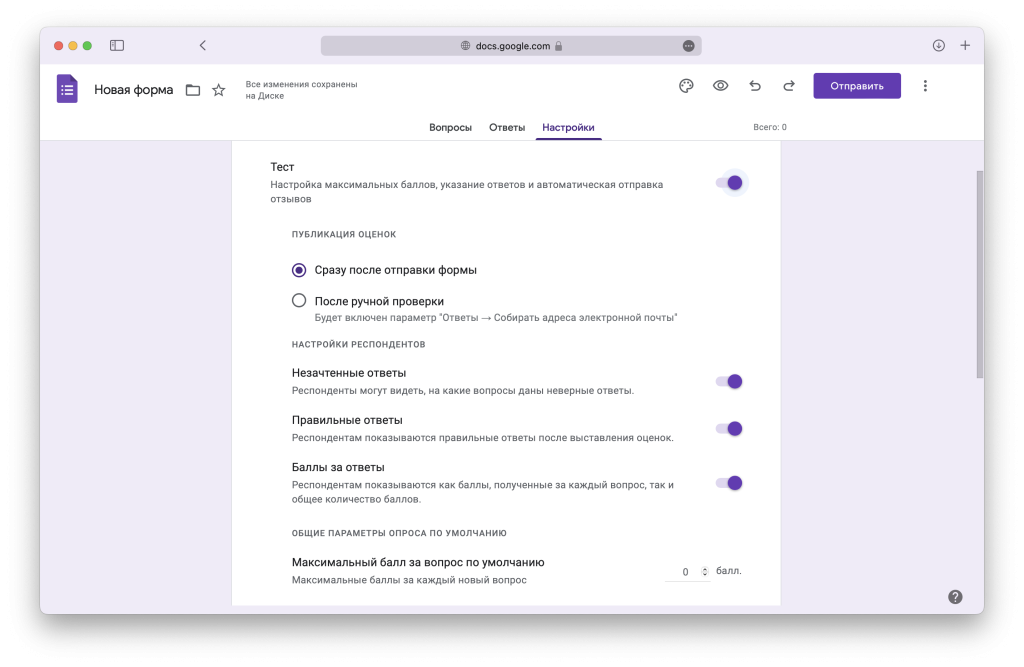
Task: Open the help question mark icon
Action: pyautogui.click(x=955, y=596)
